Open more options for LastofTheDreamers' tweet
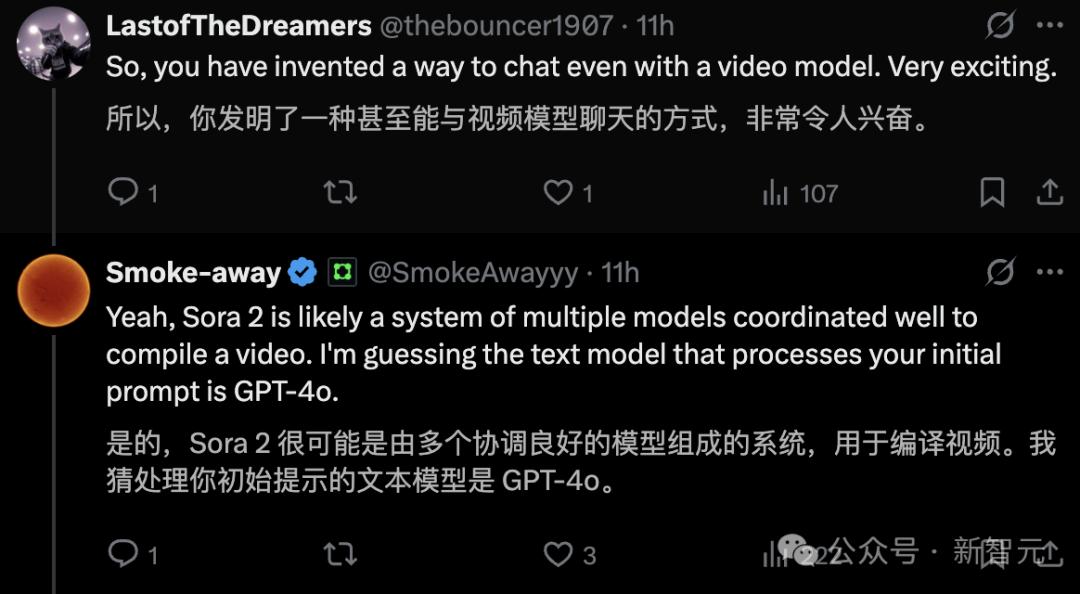Image resolution: width=1080 pixels, height=594 pixels. coord(1050,25)
